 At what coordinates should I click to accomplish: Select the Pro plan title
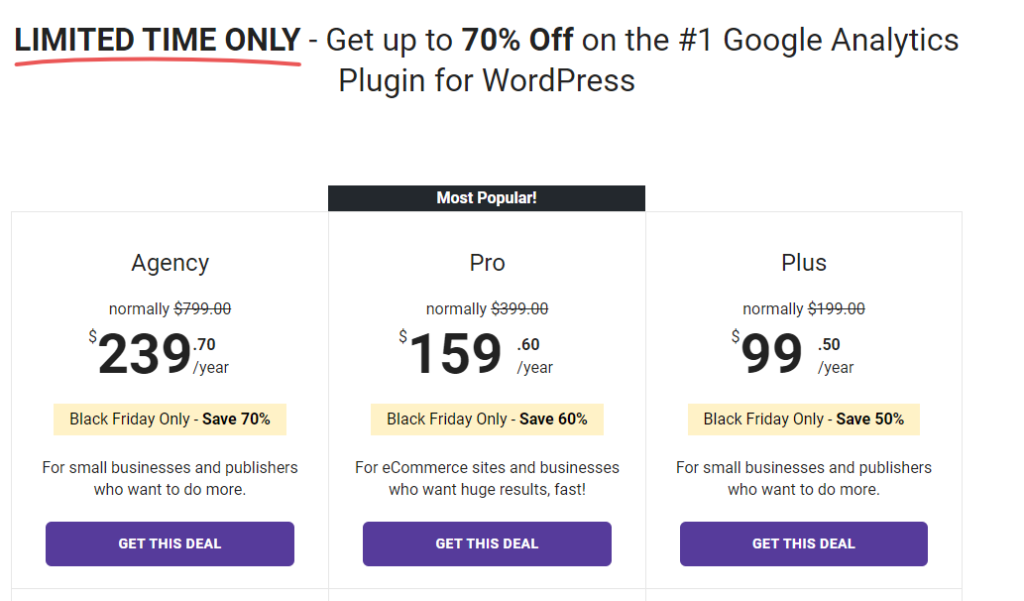pyautogui.click(x=487, y=263)
